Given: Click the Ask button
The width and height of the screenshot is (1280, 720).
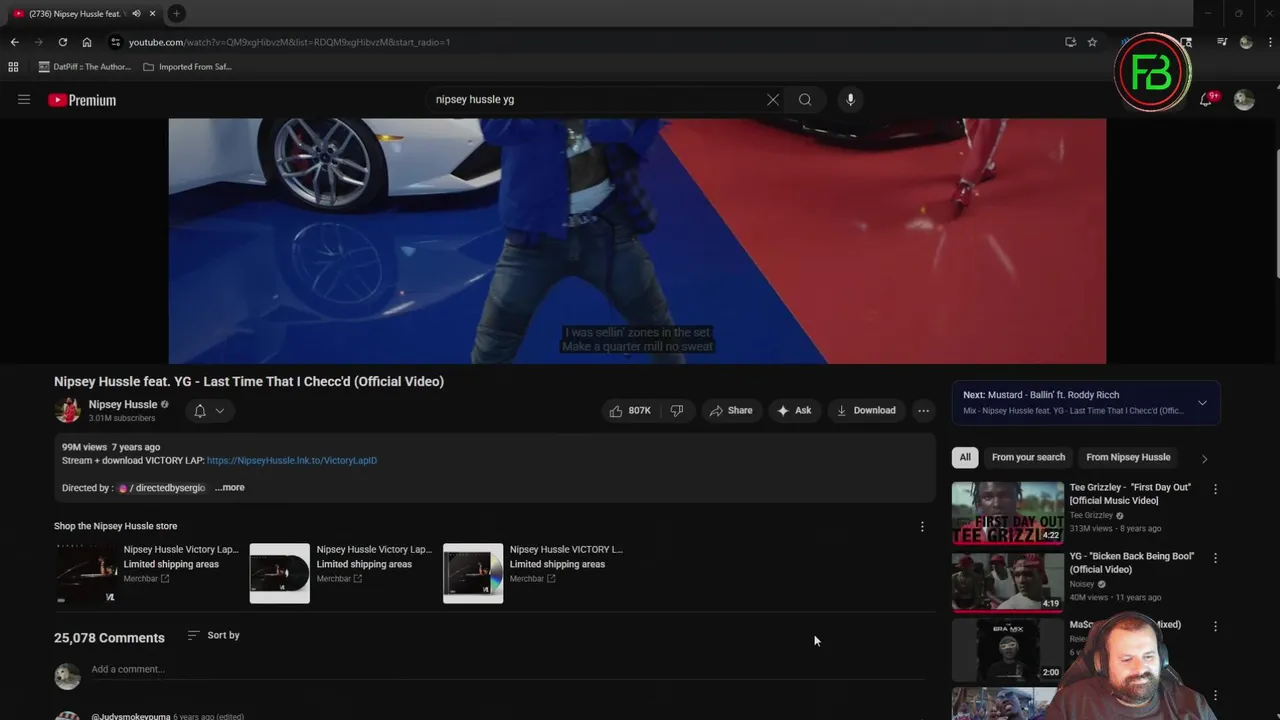Looking at the screenshot, I should (794, 410).
